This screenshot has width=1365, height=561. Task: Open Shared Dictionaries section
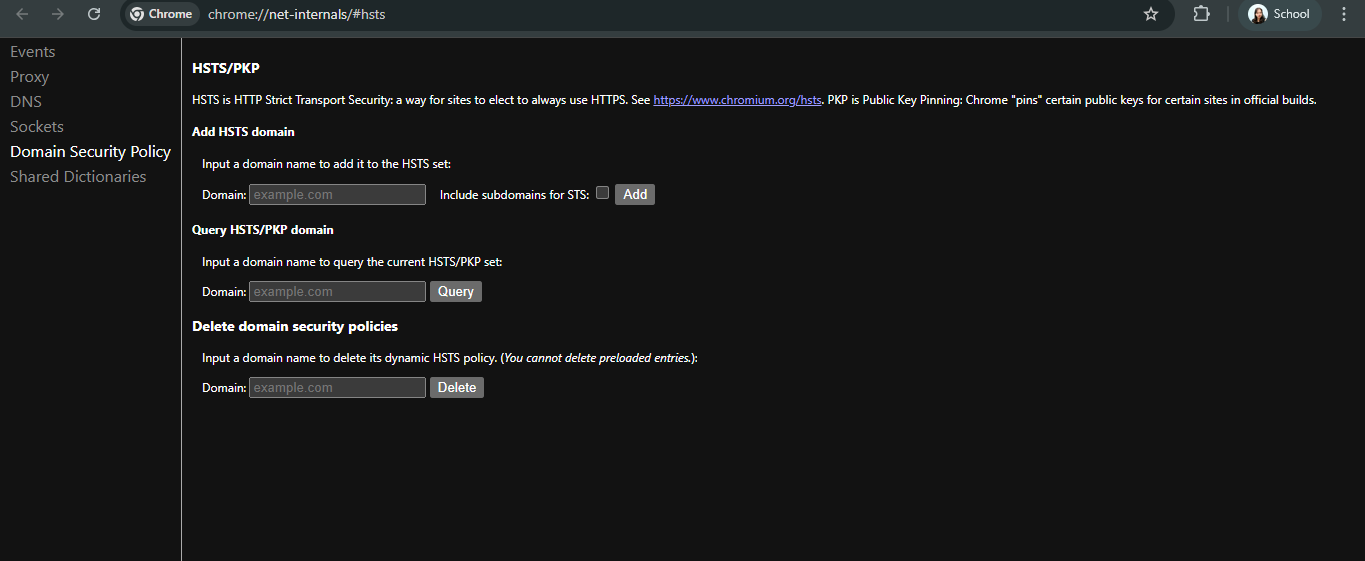[x=78, y=177]
